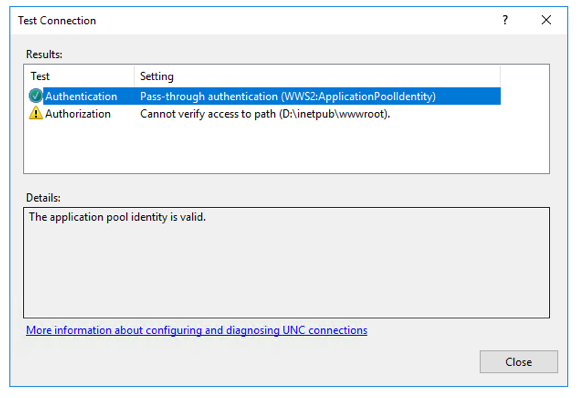Click the divider between Test and Setting columns
The image size is (584, 398).
(x=134, y=76)
